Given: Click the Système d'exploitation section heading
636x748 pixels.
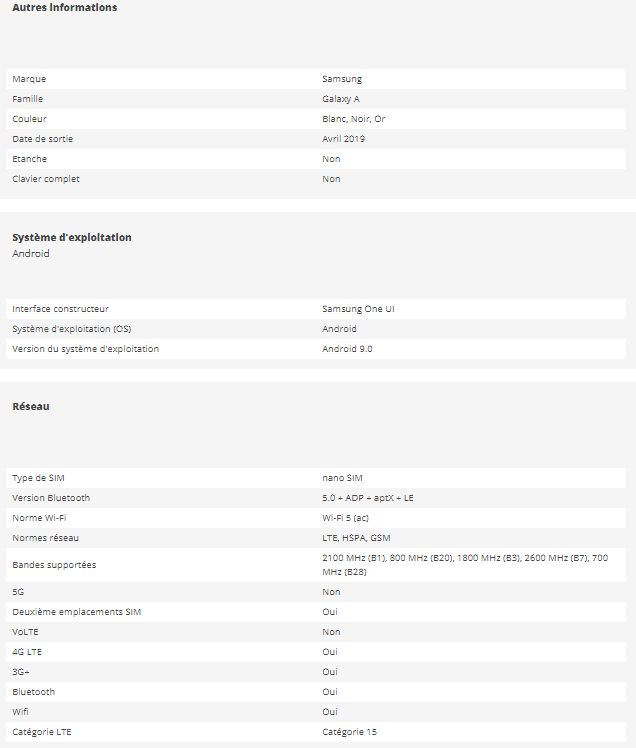Looking at the screenshot, I should (x=72, y=238).
